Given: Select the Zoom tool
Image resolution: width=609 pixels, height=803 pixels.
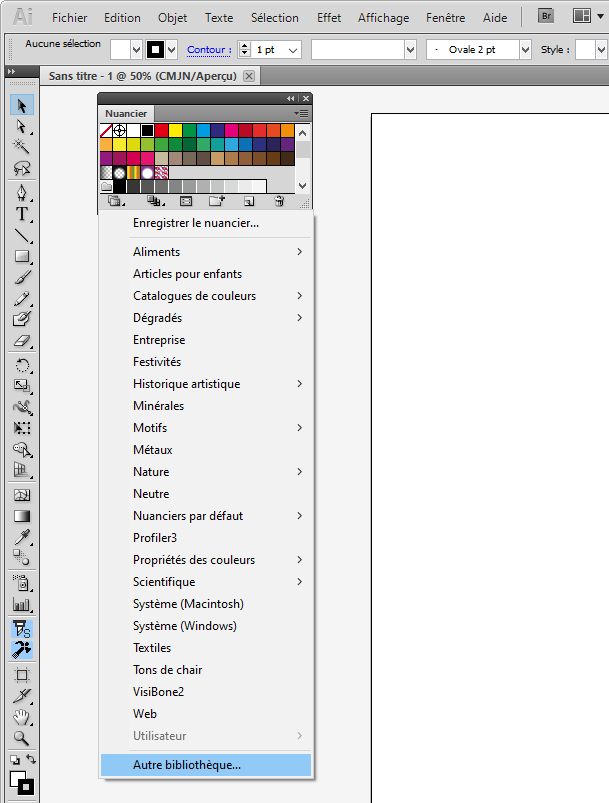Looking at the screenshot, I should [x=22, y=737].
